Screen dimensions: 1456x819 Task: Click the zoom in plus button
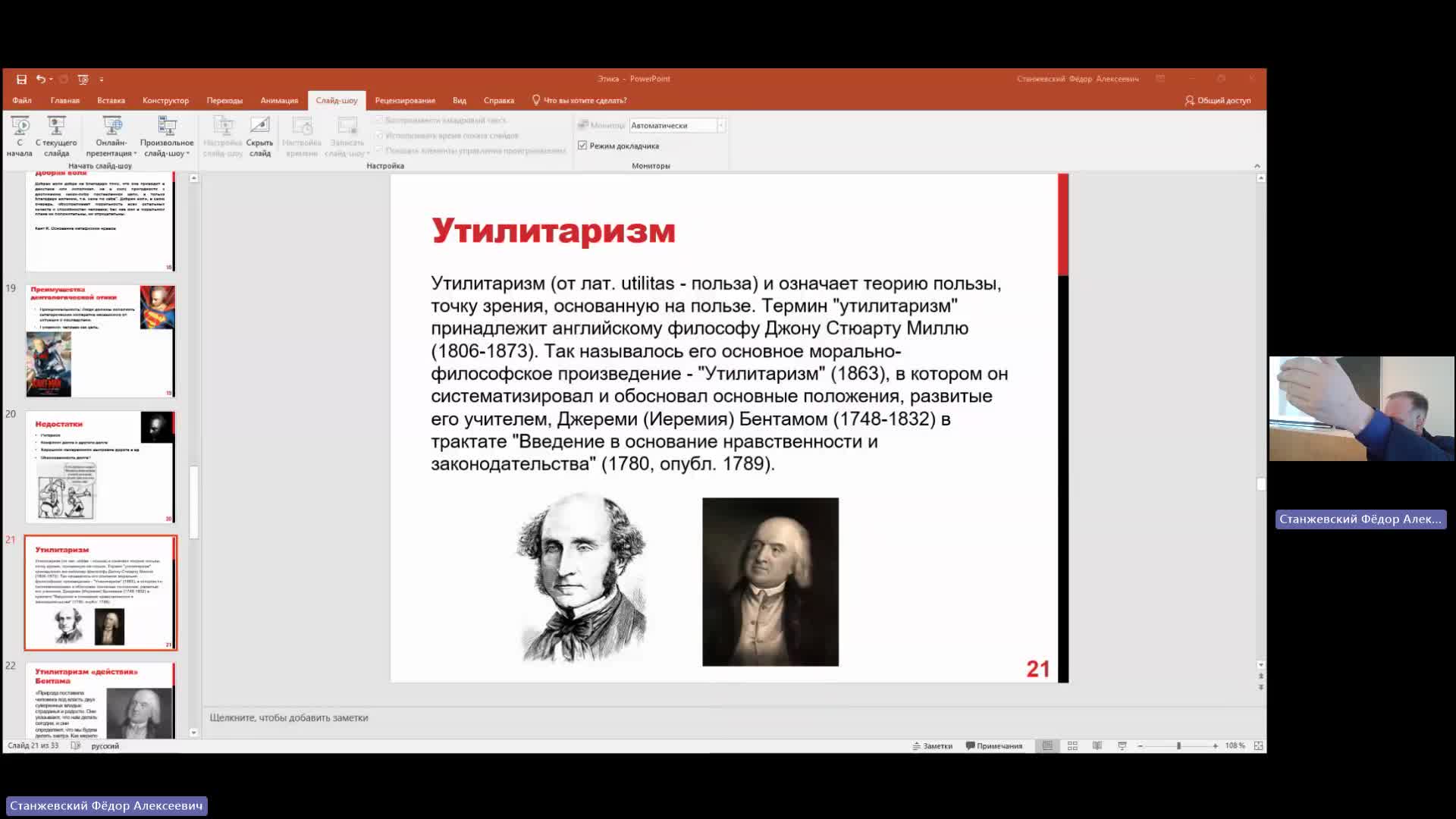coord(1215,745)
